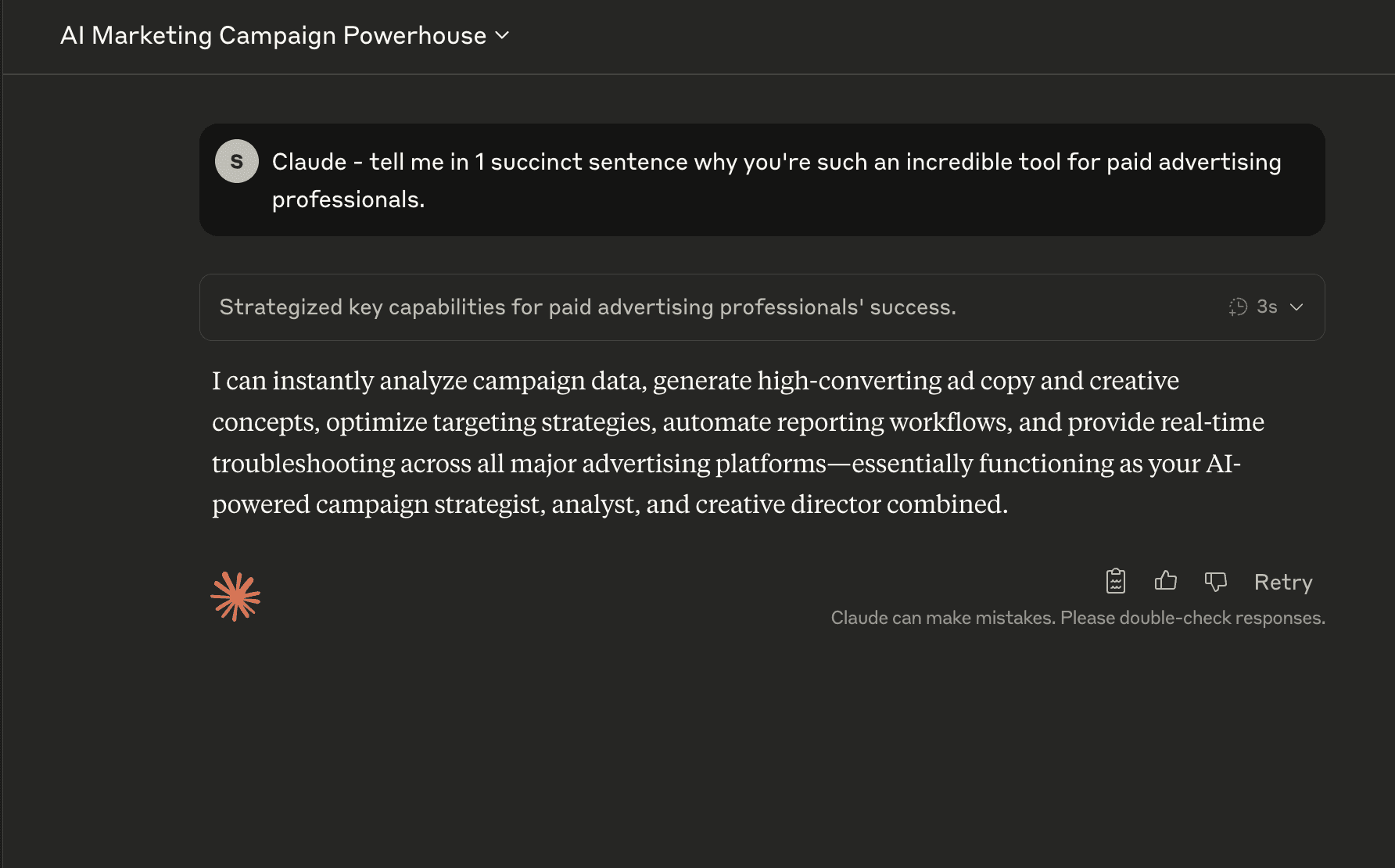Click the user prompt starting 'Claude - tell me'
The height and width of the screenshot is (868, 1395).
(x=776, y=162)
